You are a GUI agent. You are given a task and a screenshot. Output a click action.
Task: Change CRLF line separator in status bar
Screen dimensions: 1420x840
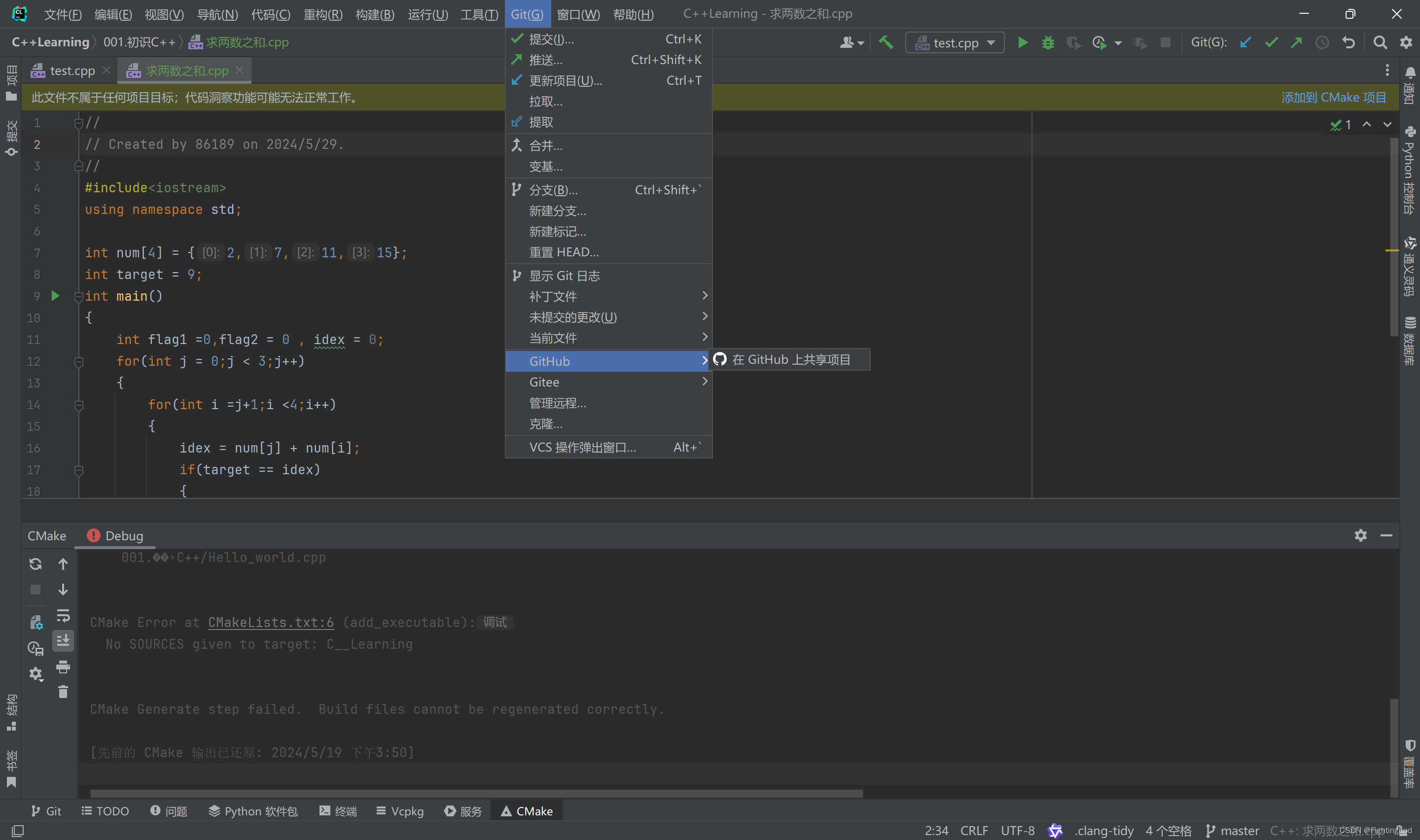973,830
